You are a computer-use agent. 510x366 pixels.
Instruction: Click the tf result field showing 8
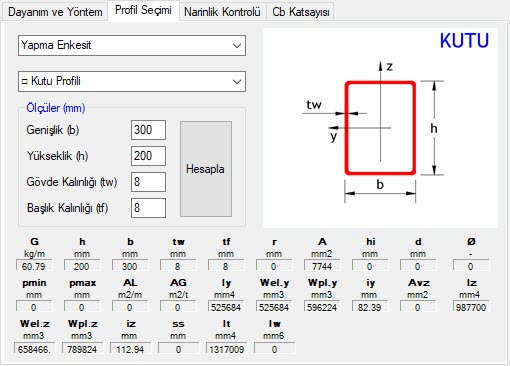[x=226, y=266]
